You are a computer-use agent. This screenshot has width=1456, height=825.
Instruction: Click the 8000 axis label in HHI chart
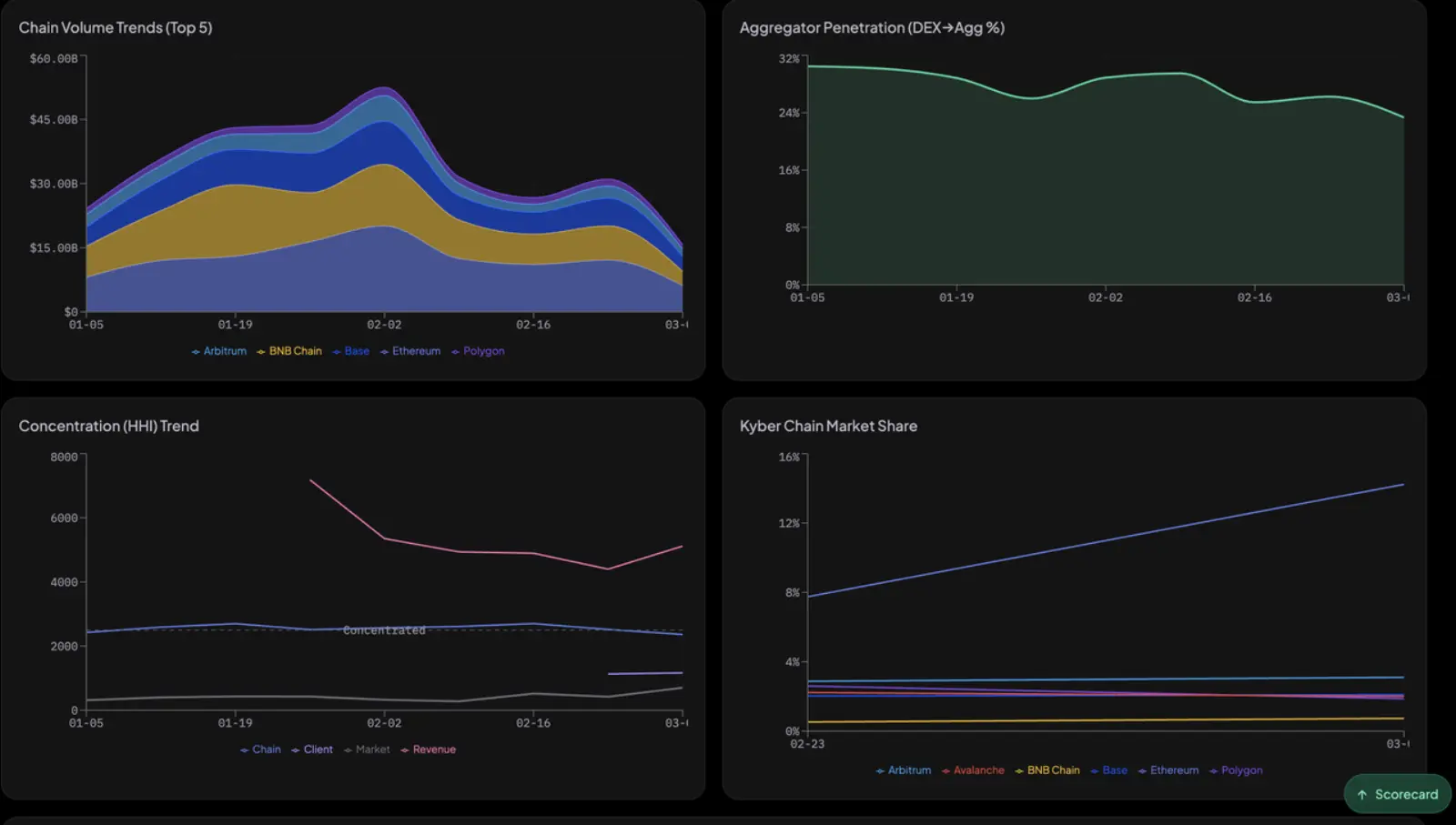[64, 457]
